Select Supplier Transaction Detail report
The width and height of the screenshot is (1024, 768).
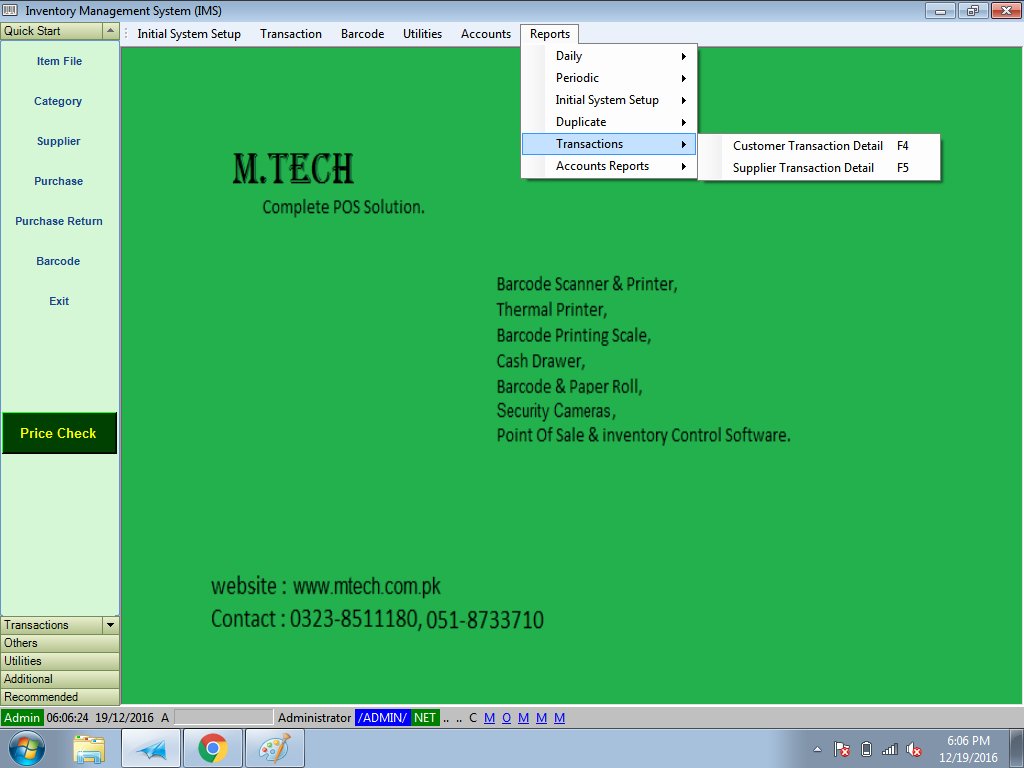pos(803,168)
